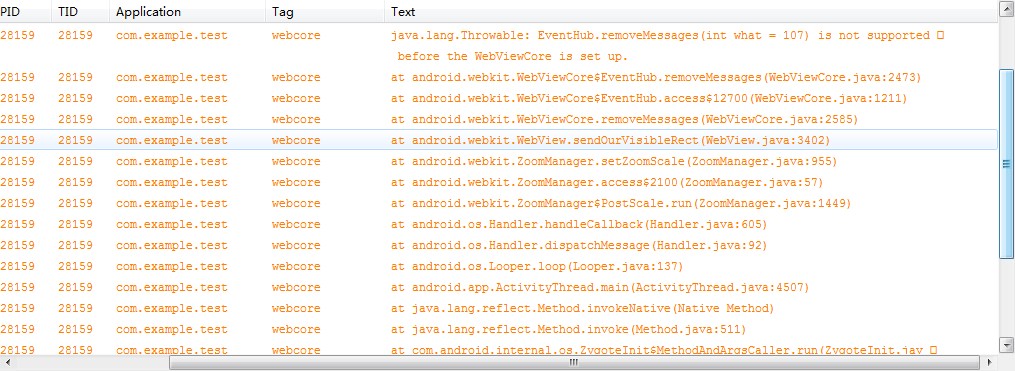
Task: Click the horizontal scrollbar thumb
Action: (574, 363)
